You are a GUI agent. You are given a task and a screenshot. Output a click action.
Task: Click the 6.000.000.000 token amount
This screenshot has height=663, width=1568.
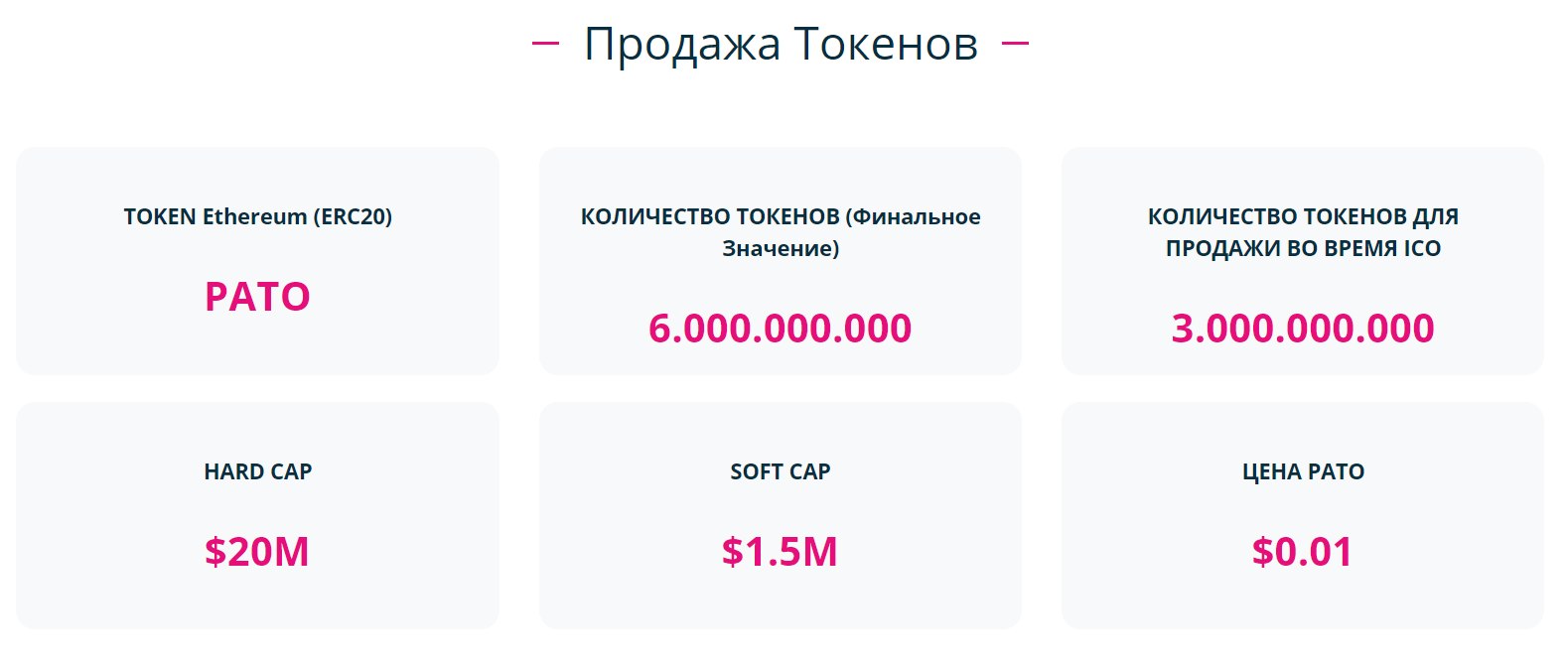click(x=780, y=329)
